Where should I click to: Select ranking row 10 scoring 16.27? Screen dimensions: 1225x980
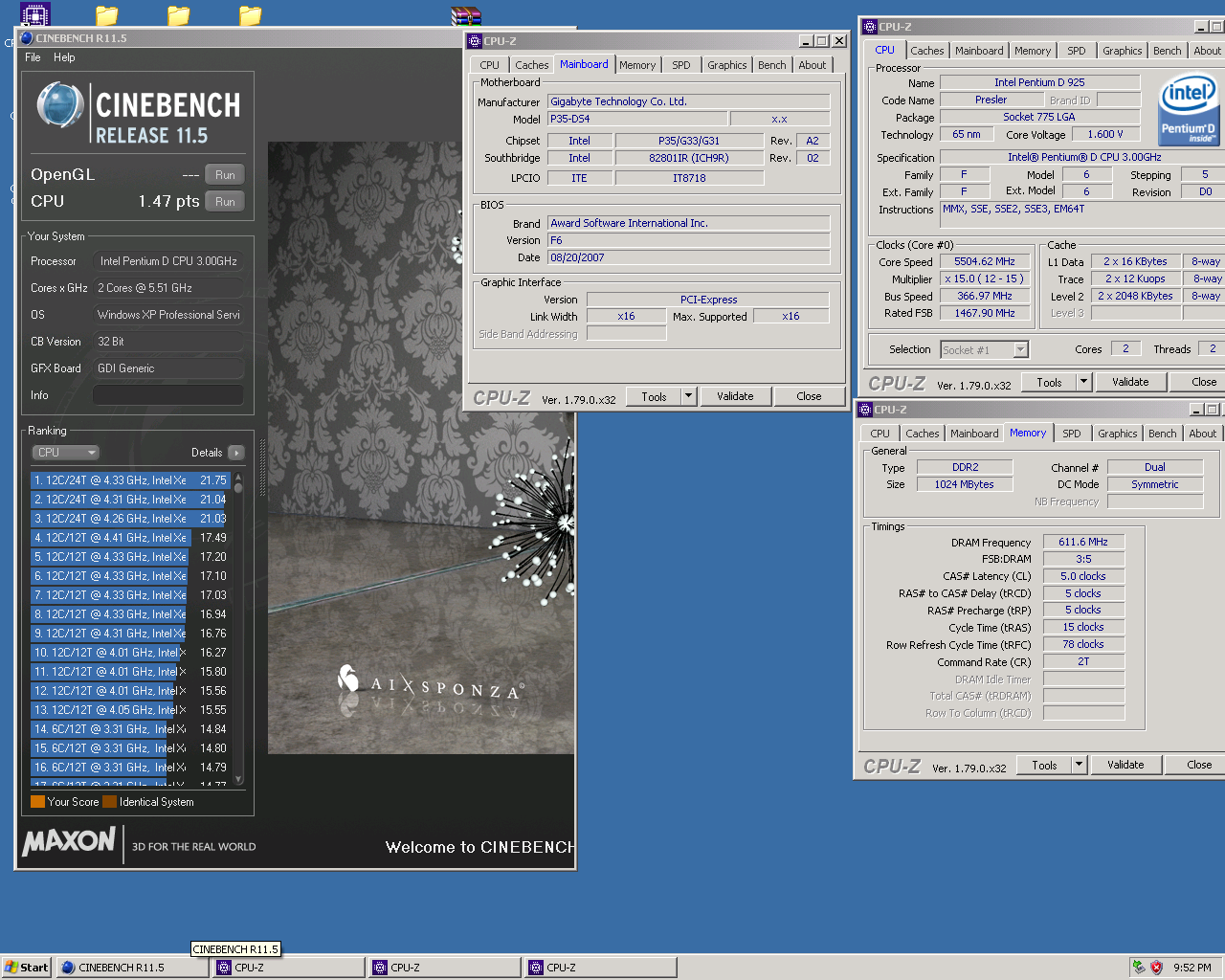click(130, 653)
